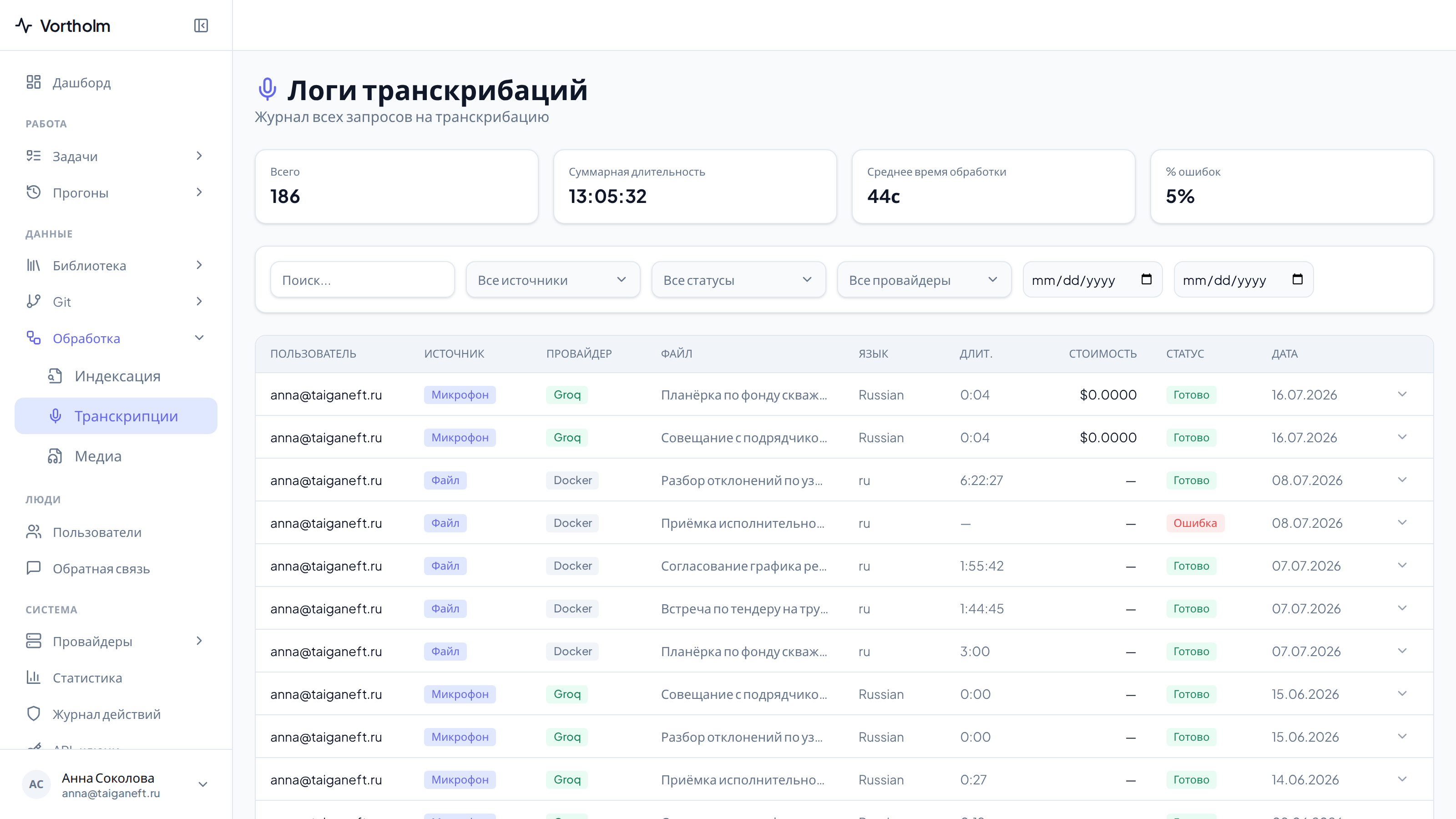Click the Суммарная длительность 13:05:32 card

point(695,187)
